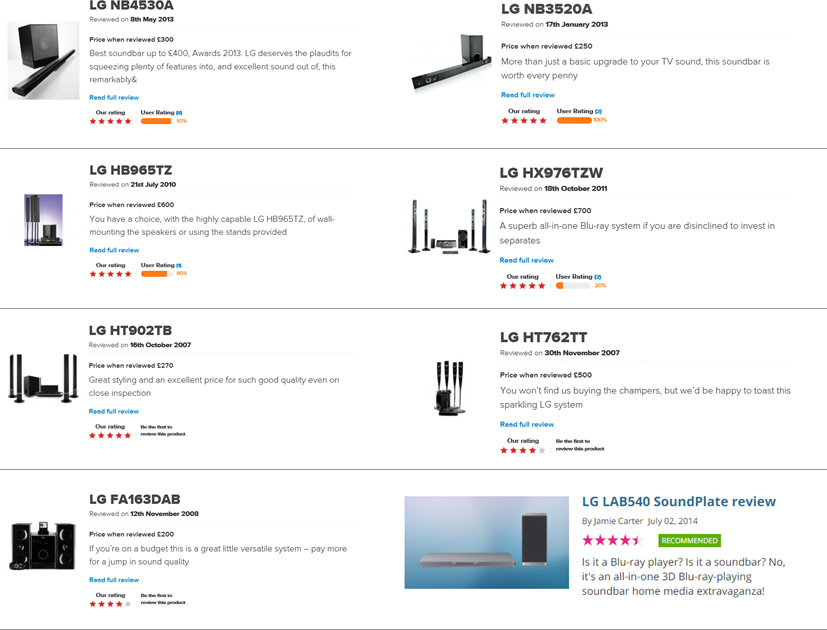Read full review of LG NB4530A

[114, 98]
